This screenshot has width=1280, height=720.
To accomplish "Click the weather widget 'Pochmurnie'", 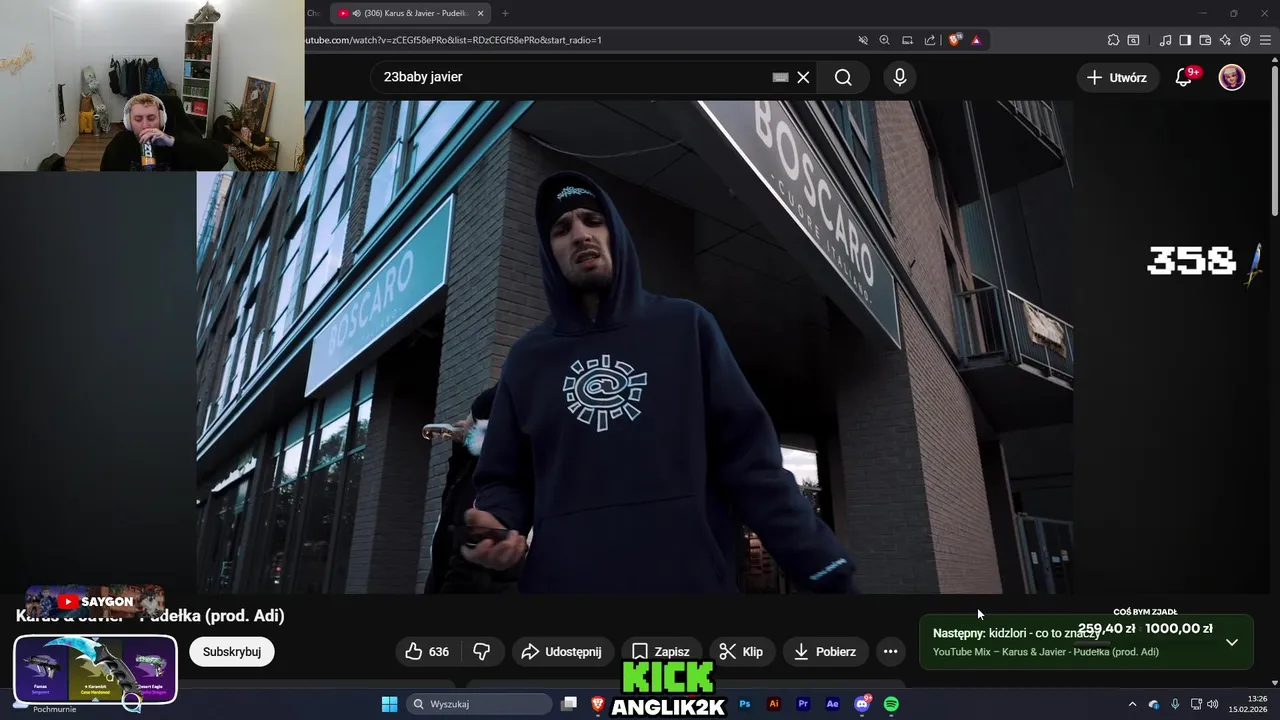I will pos(54,709).
